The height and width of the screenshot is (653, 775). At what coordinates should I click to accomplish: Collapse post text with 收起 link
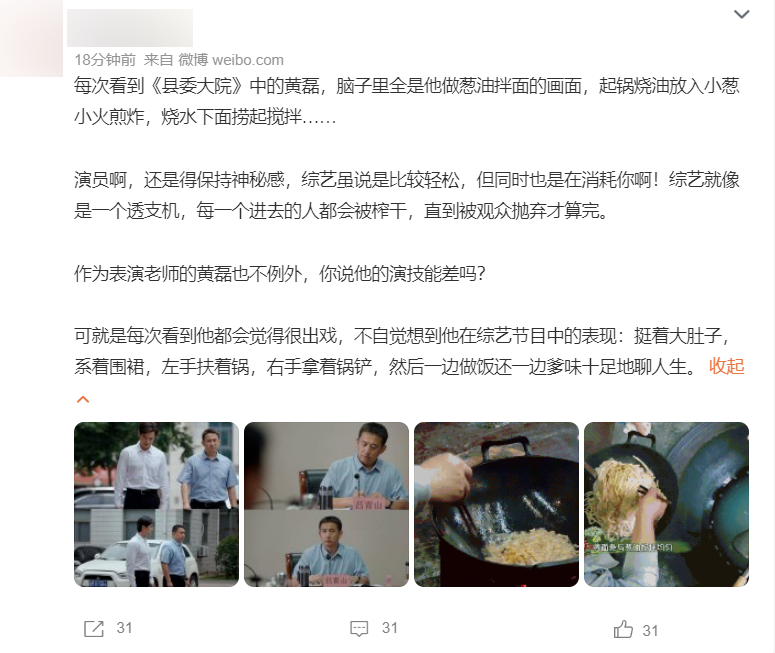727,366
